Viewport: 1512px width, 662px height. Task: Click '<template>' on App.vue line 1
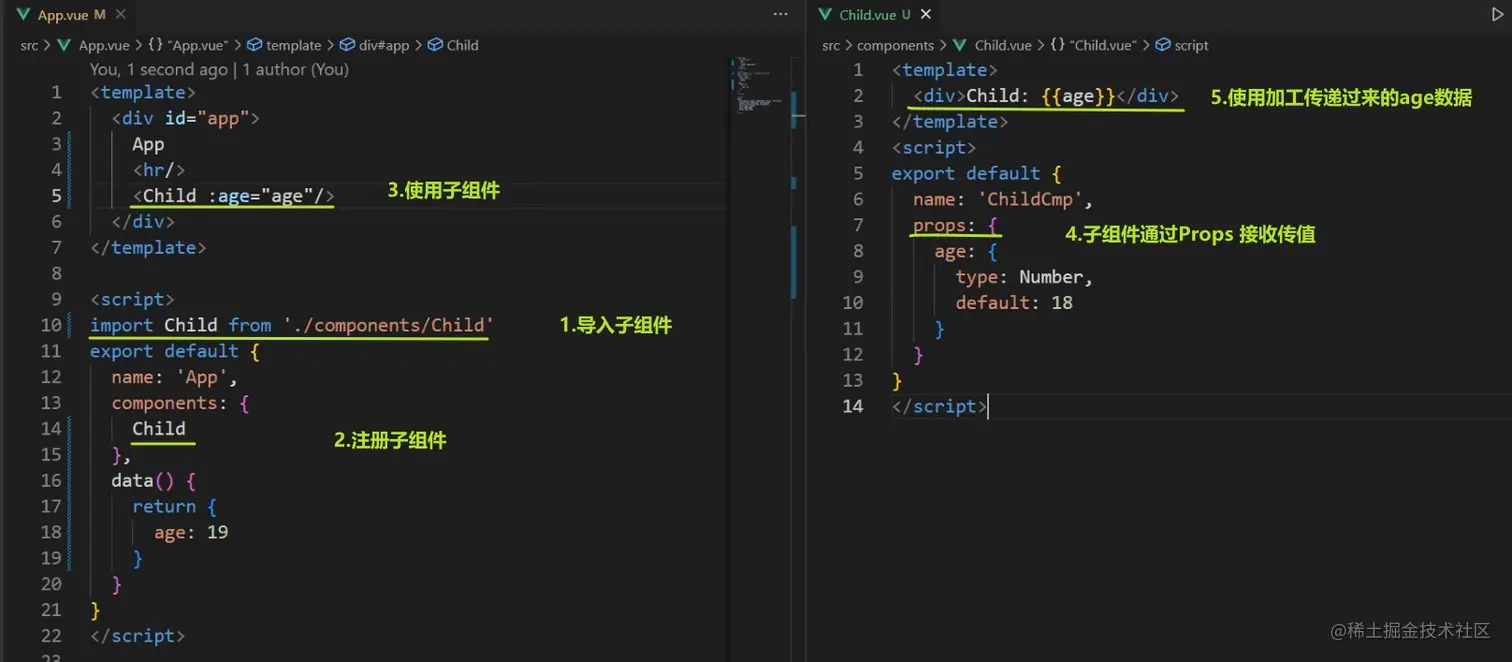click(143, 92)
